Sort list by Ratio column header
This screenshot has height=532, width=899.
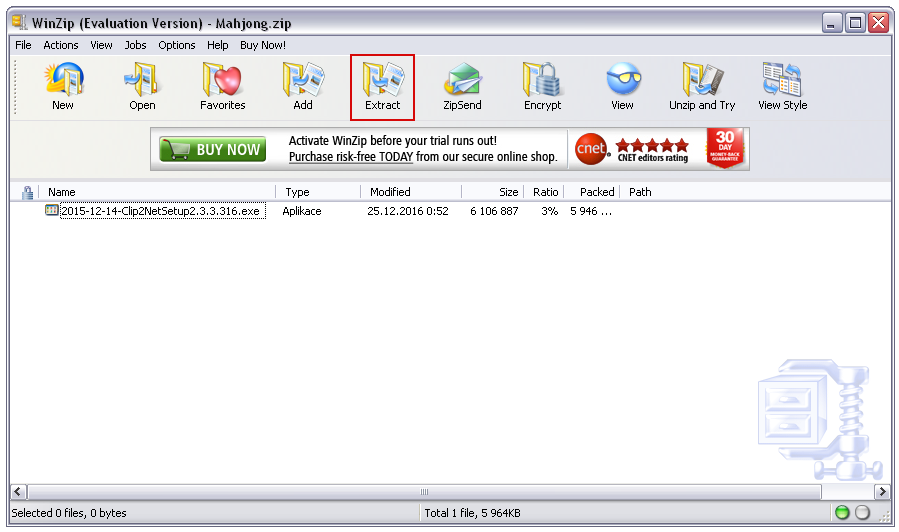coord(544,192)
